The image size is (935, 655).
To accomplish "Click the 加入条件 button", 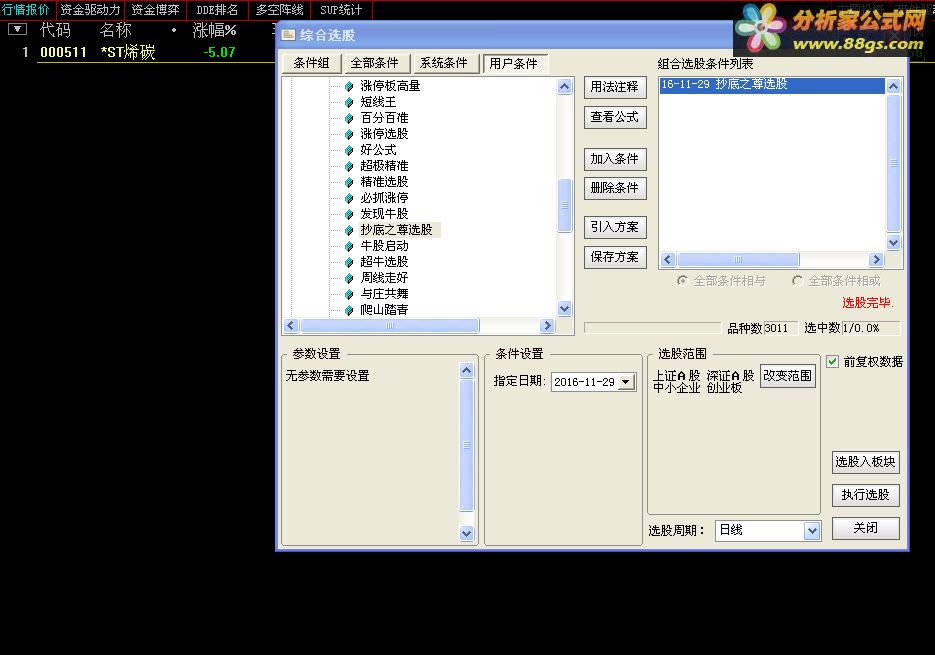I will 615,159.
